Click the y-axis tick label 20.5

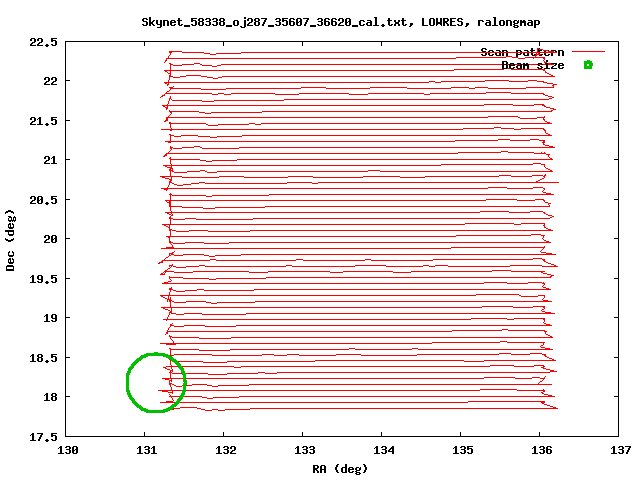43,200
